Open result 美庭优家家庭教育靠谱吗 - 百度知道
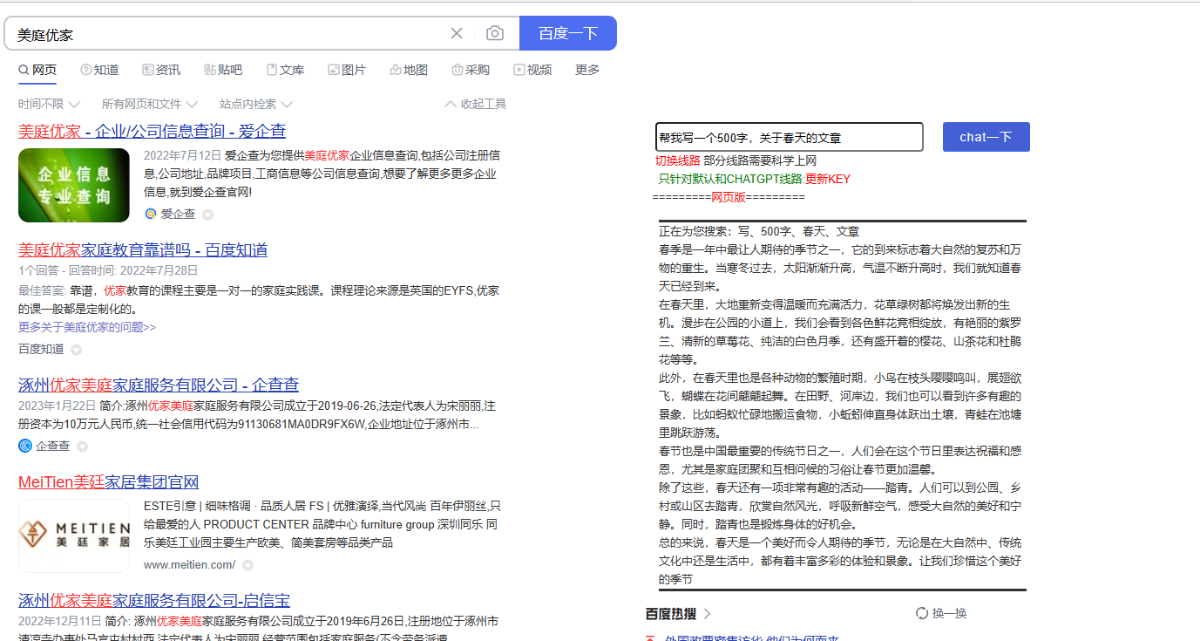Image resolution: width=1200 pixels, height=641 pixels. 143,249
